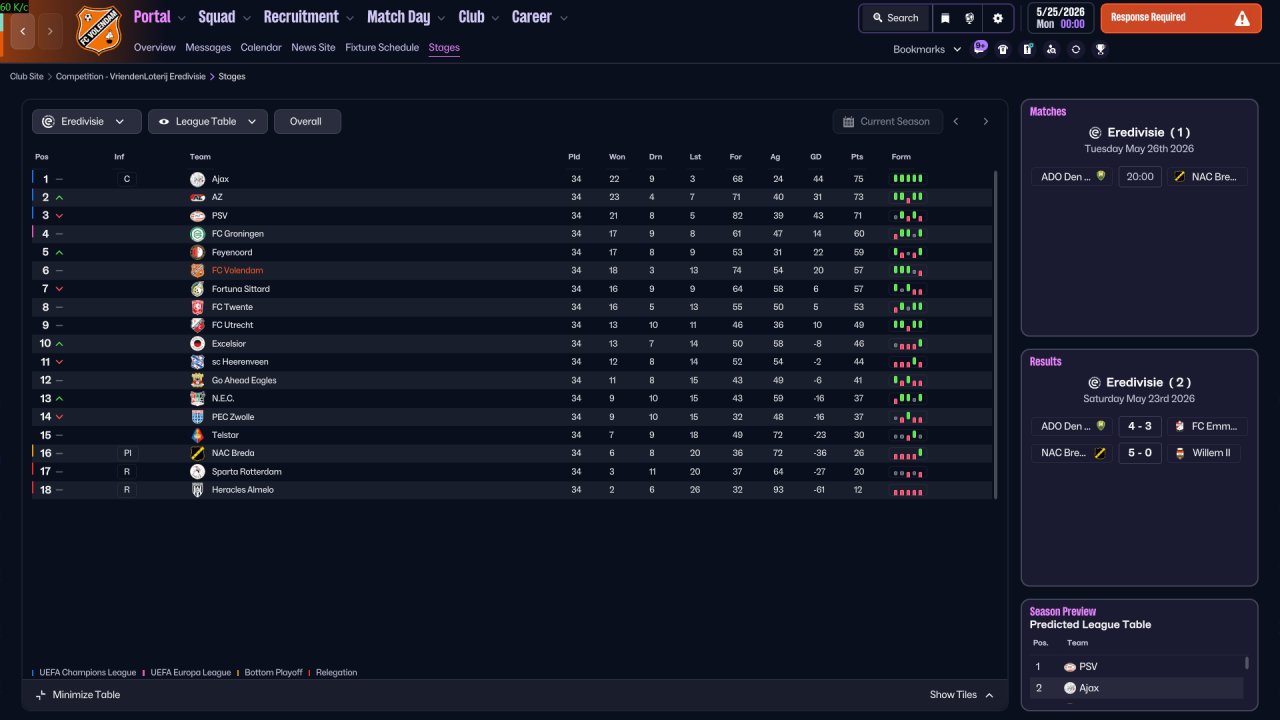Open settings with the gear icon
This screenshot has height=720, width=1280.
coord(998,18)
